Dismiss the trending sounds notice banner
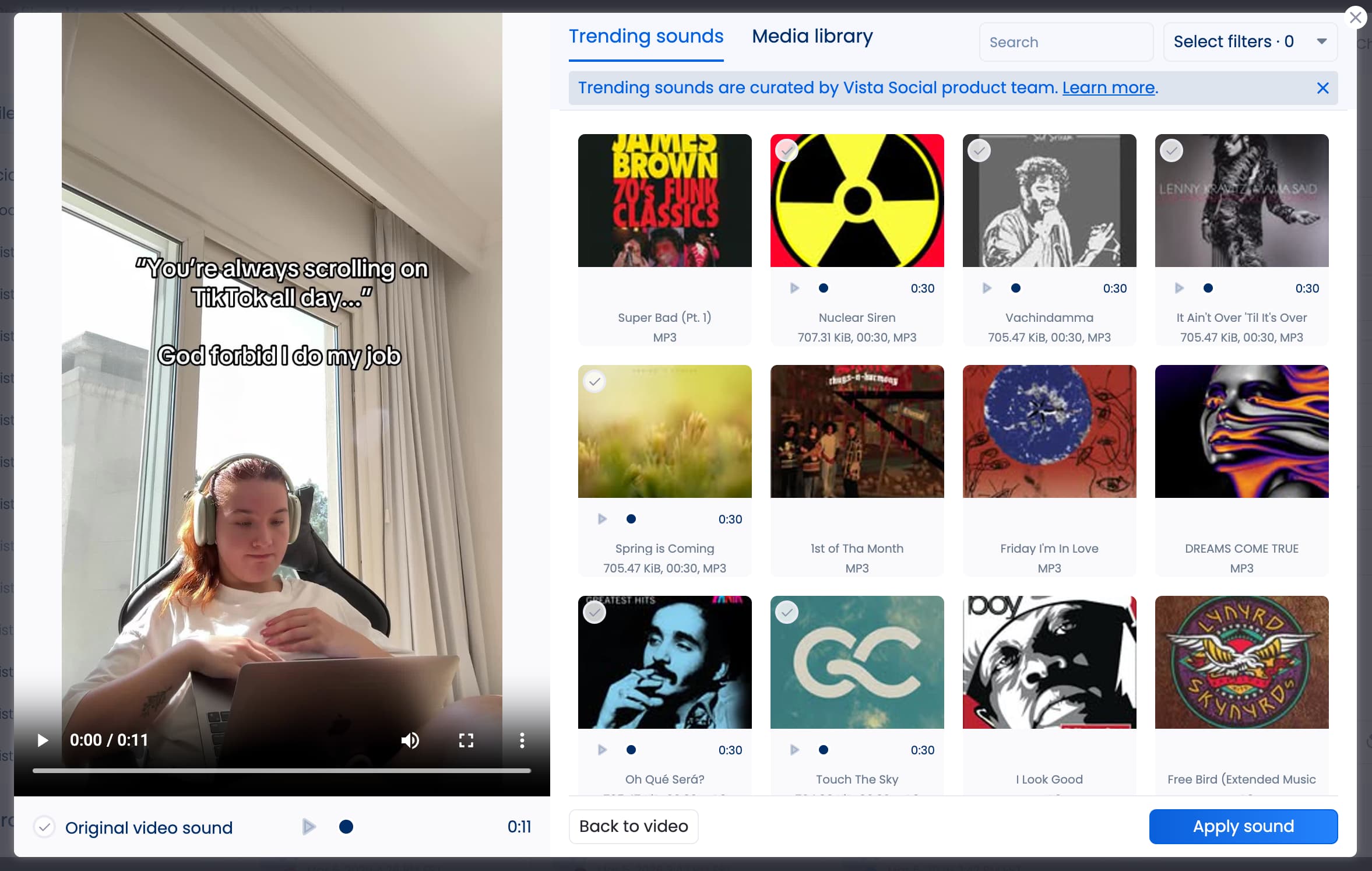1372x871 pixels. (x=1322, y=88)
